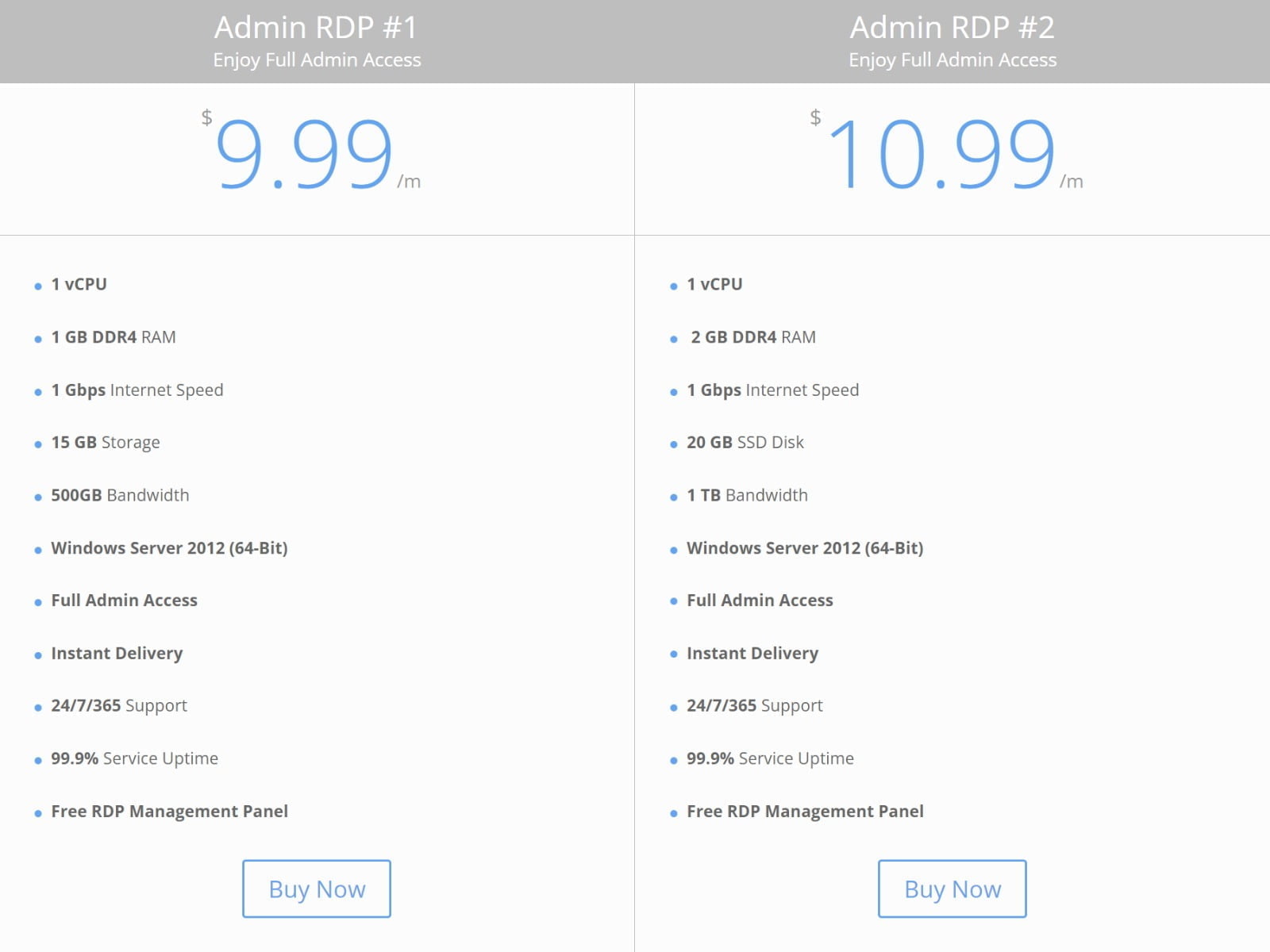Click Free RDP Management Panel on plan #1
The height and width of the screenshot is (952, 1270).
click(x=169, y=811)
